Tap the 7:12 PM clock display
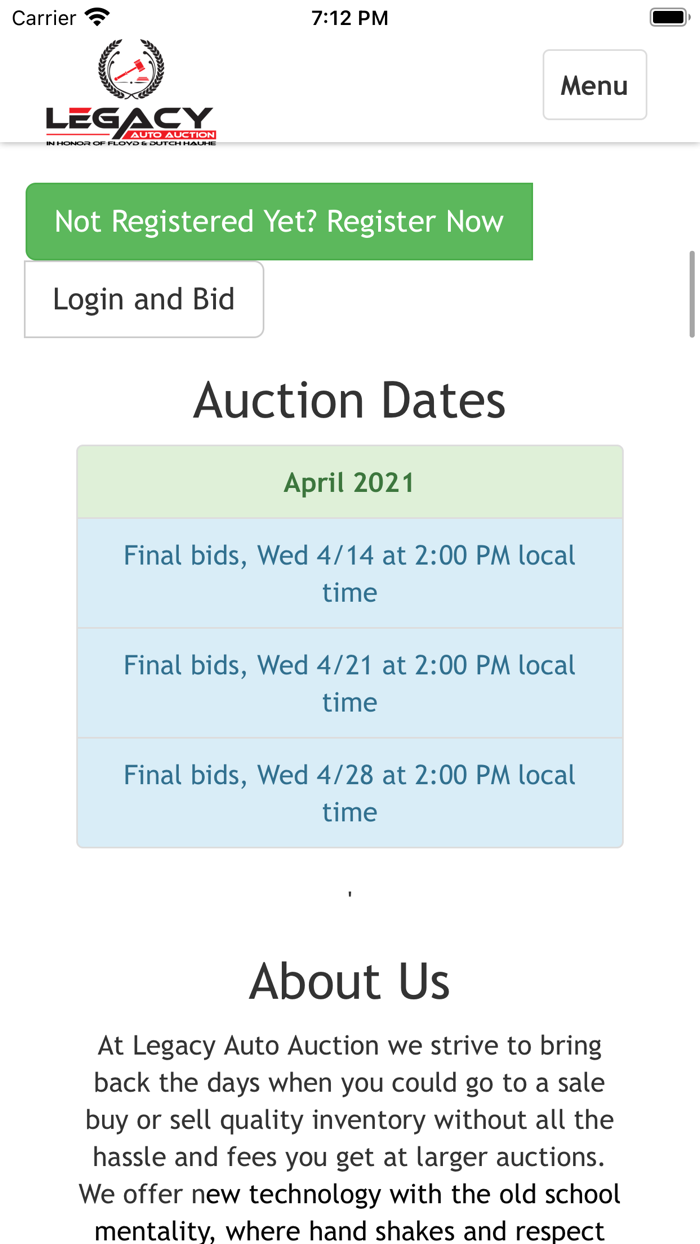This screenshot has width=700, height=1244. tap(350, 16)
